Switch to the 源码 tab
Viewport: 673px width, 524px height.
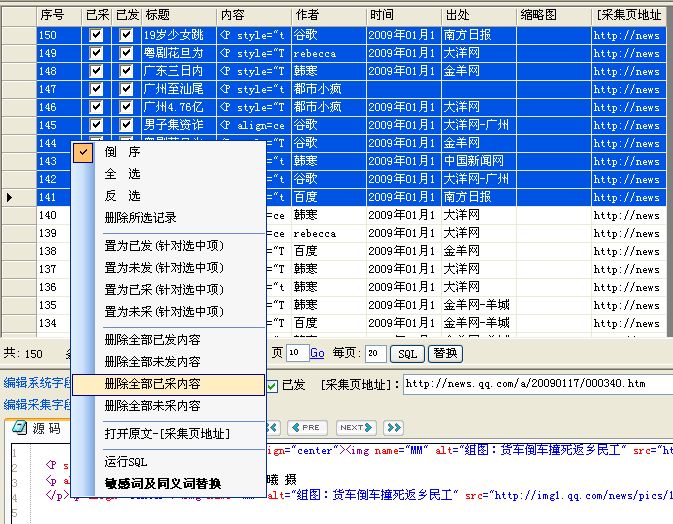pos(37,428)
